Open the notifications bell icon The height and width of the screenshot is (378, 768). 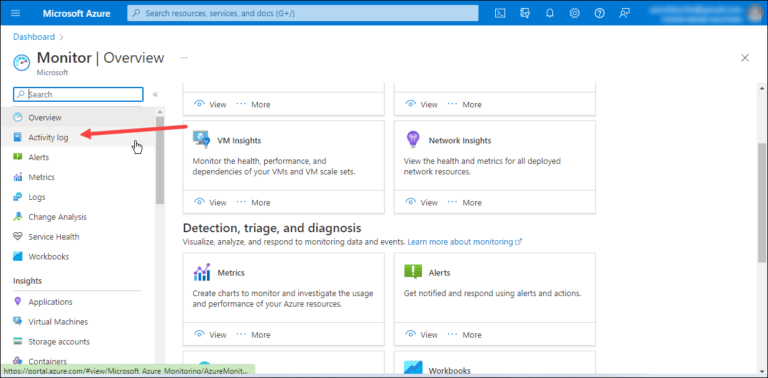[x=550, y=13]
